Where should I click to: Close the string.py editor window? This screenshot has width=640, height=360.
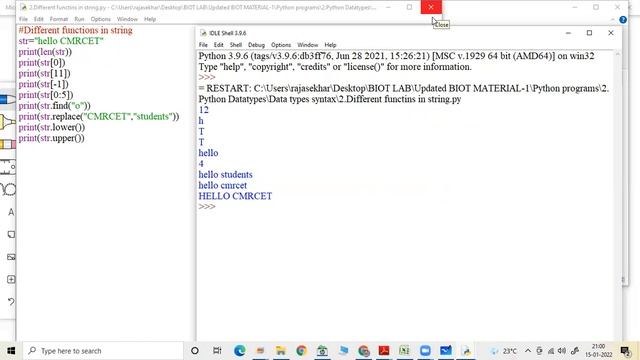click(431, 7)
